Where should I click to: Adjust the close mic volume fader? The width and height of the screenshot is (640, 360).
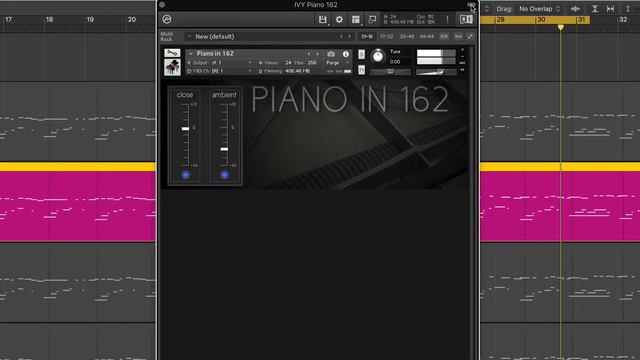pyautogui.click(x=185, y=129)
